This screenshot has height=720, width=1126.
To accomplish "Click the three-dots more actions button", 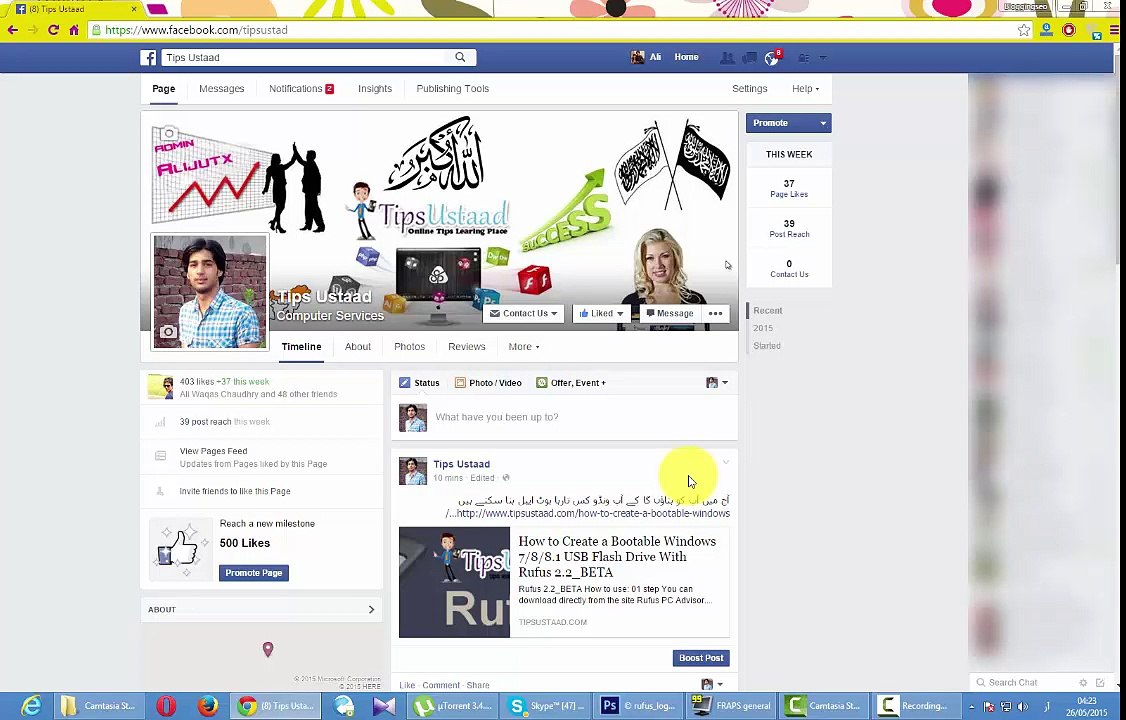I will pos(715,313).
